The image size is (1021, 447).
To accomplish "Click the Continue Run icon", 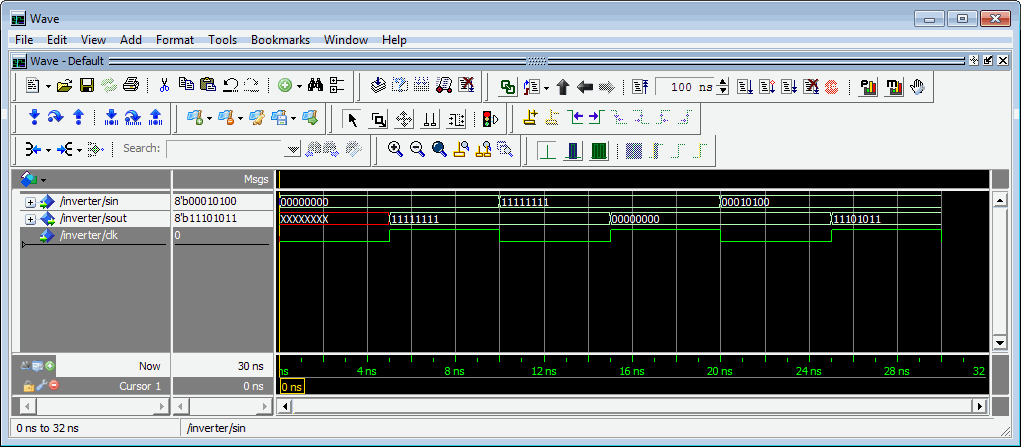I will 766,87.
